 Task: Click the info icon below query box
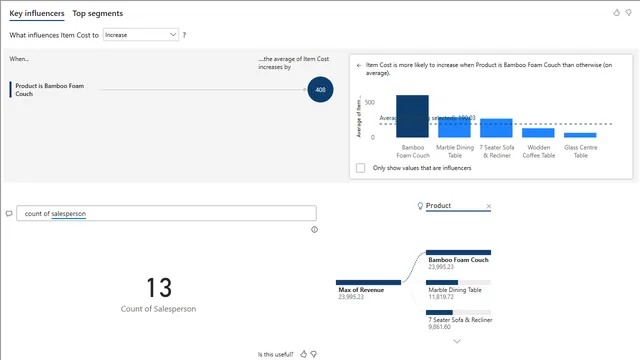tap(314, 229)
